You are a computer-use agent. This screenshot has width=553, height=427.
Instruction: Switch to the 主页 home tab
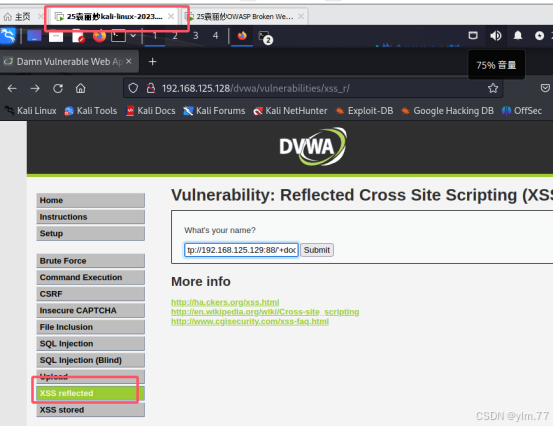point(18,17)
